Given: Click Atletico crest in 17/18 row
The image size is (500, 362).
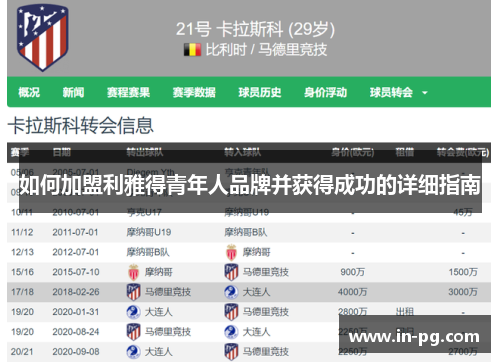Looking at the screenshot, I should coord(133,292).
